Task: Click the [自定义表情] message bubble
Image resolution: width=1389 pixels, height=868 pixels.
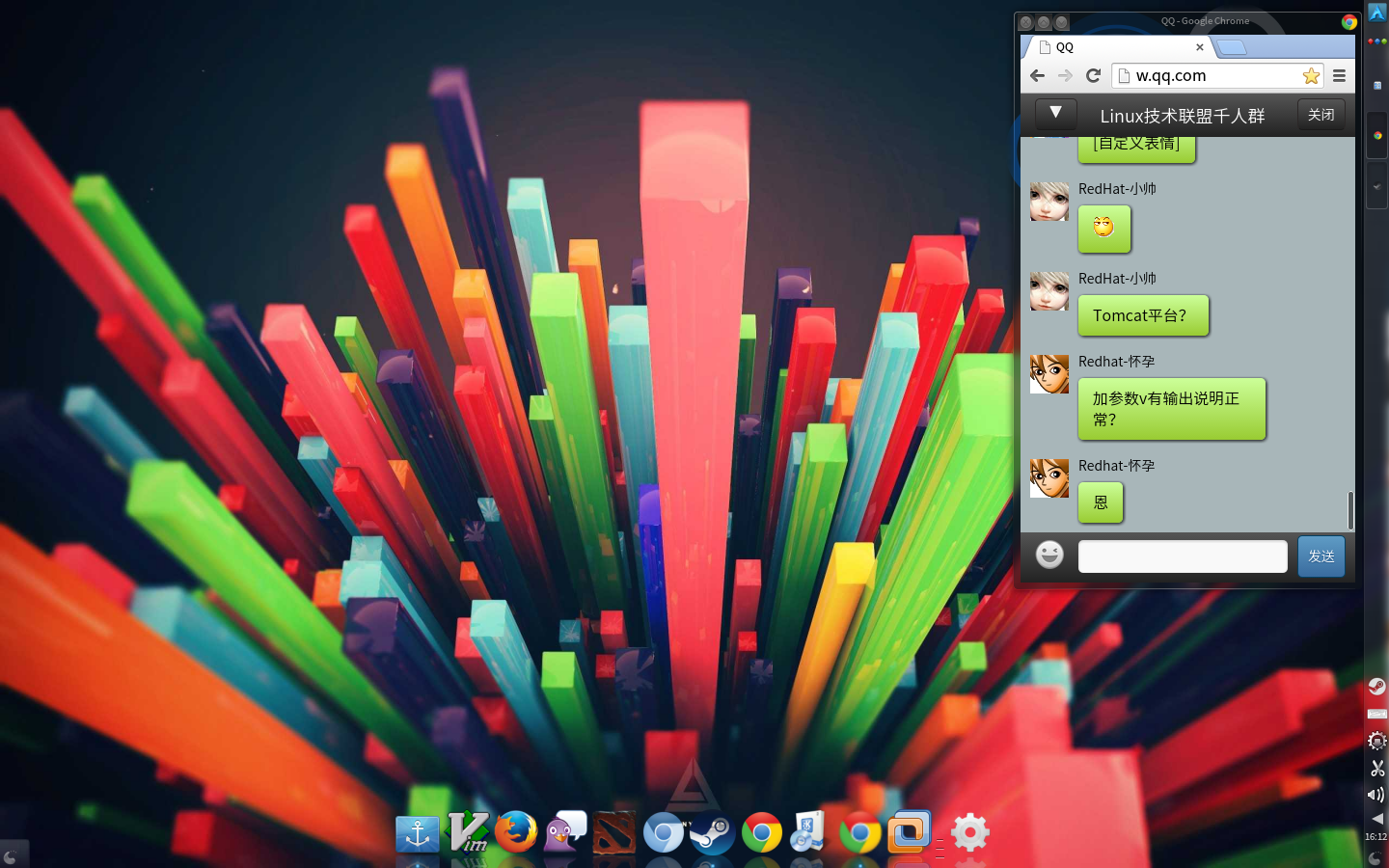Action: (x=1137, y=149)
